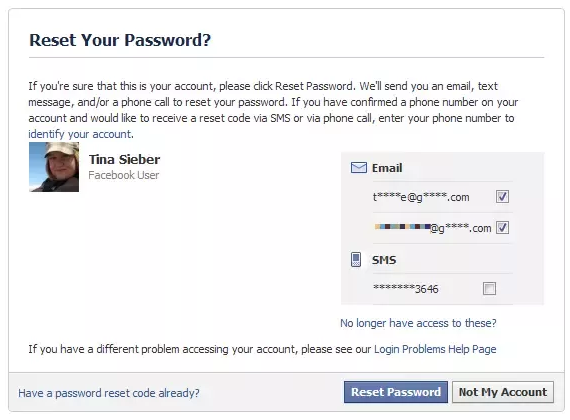Open 'No longer have access to these?' link
570x420 pixels.
click(418, 323)
